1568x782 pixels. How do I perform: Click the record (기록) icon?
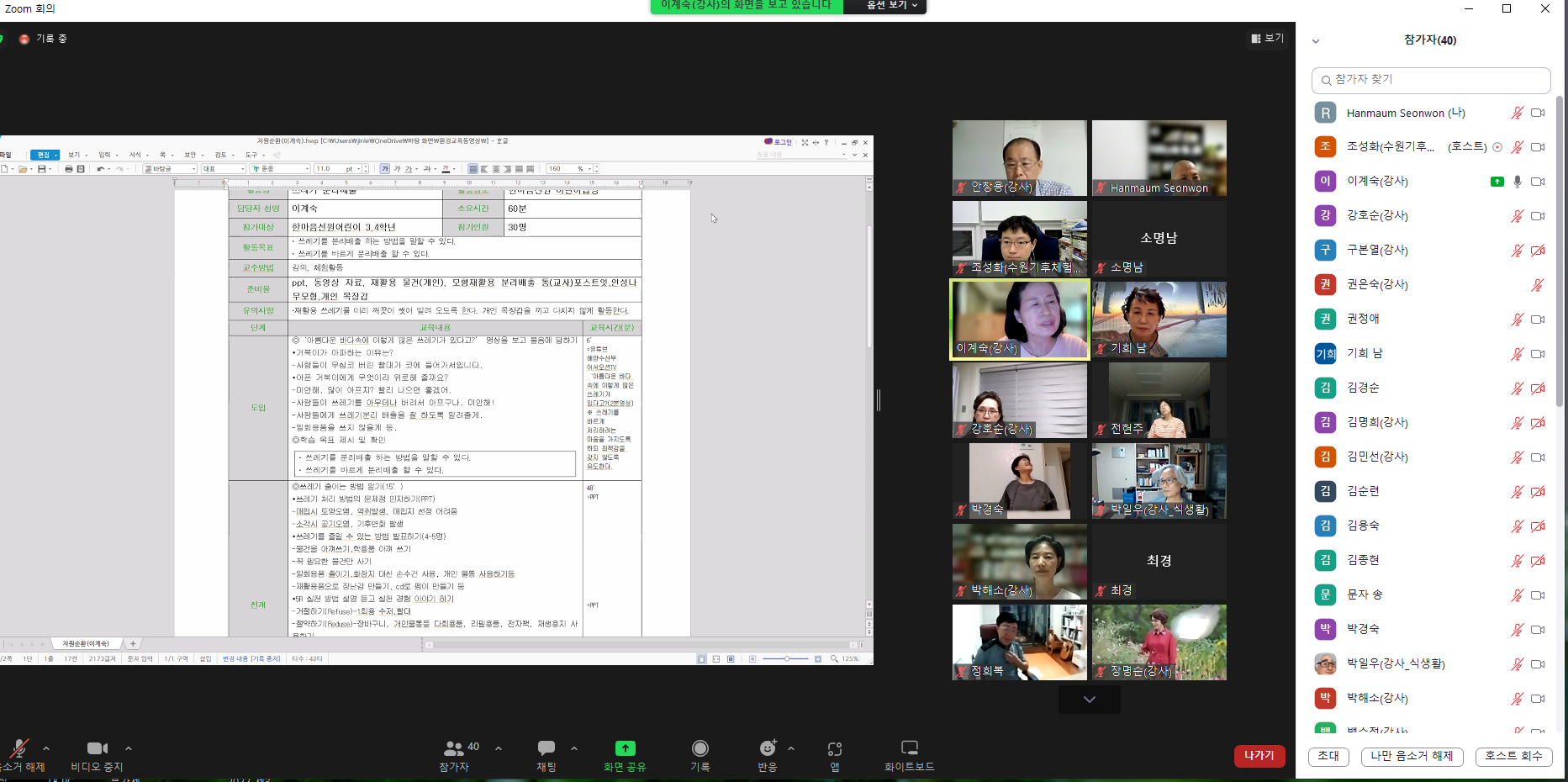pyautogui.click(x=700, y=748)
